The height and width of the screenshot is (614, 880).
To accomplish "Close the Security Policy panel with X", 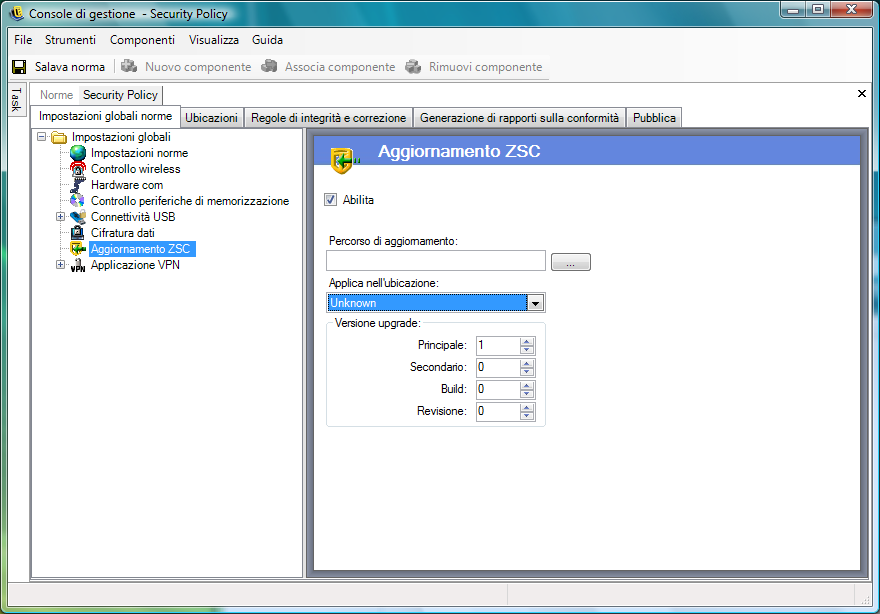I will [861, 94].
